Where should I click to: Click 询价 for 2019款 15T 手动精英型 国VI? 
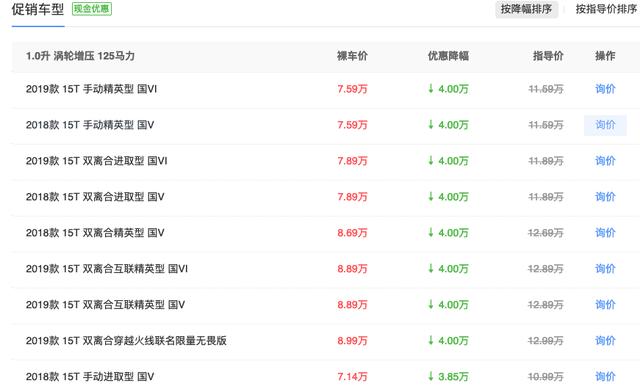tap(605, 89)
